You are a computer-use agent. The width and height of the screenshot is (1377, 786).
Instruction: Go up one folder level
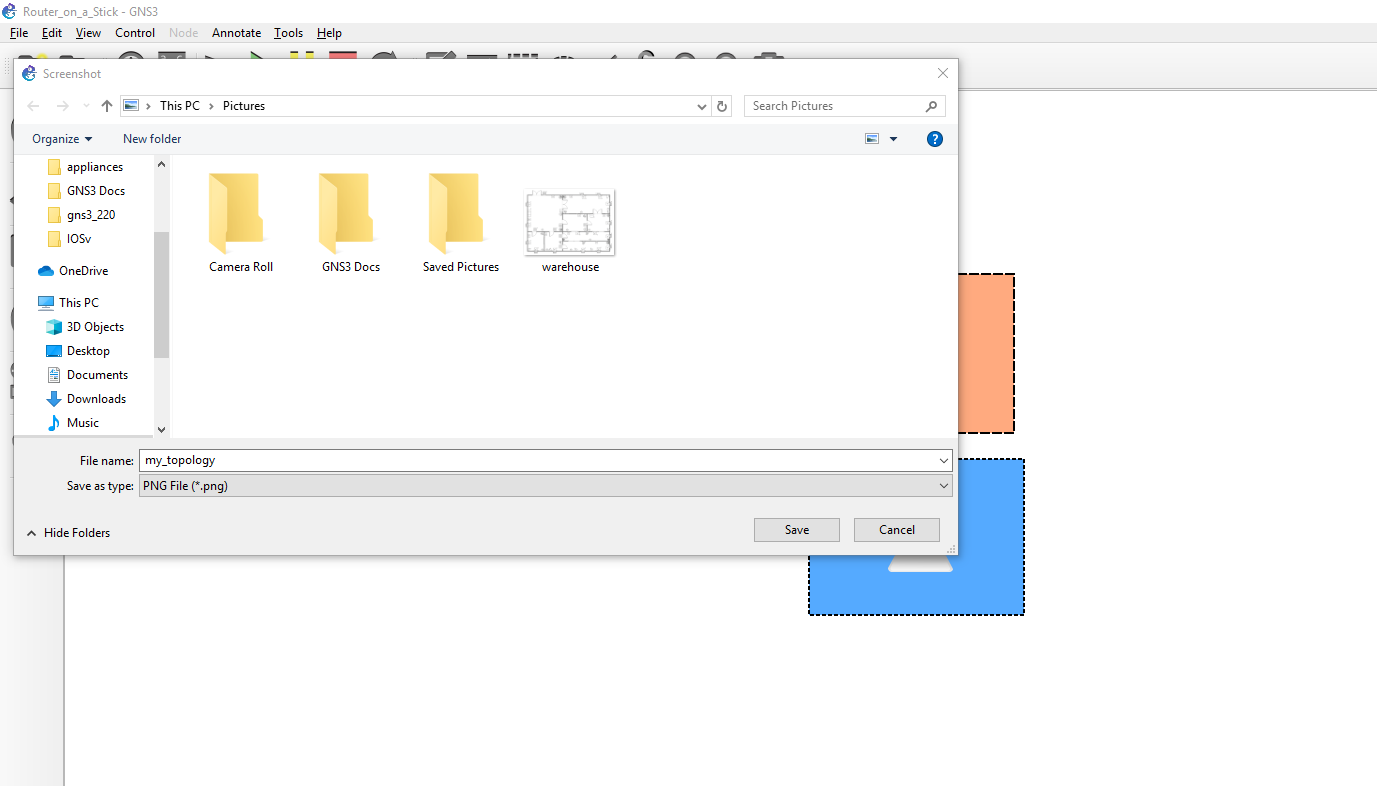tap(107, 106)
